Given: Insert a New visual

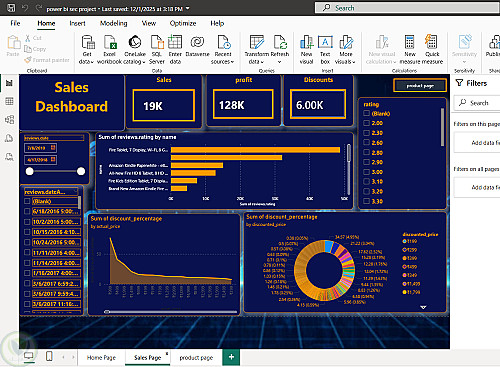Looking at the screenshot, I should pyautogui.click(x=306, y=49).
